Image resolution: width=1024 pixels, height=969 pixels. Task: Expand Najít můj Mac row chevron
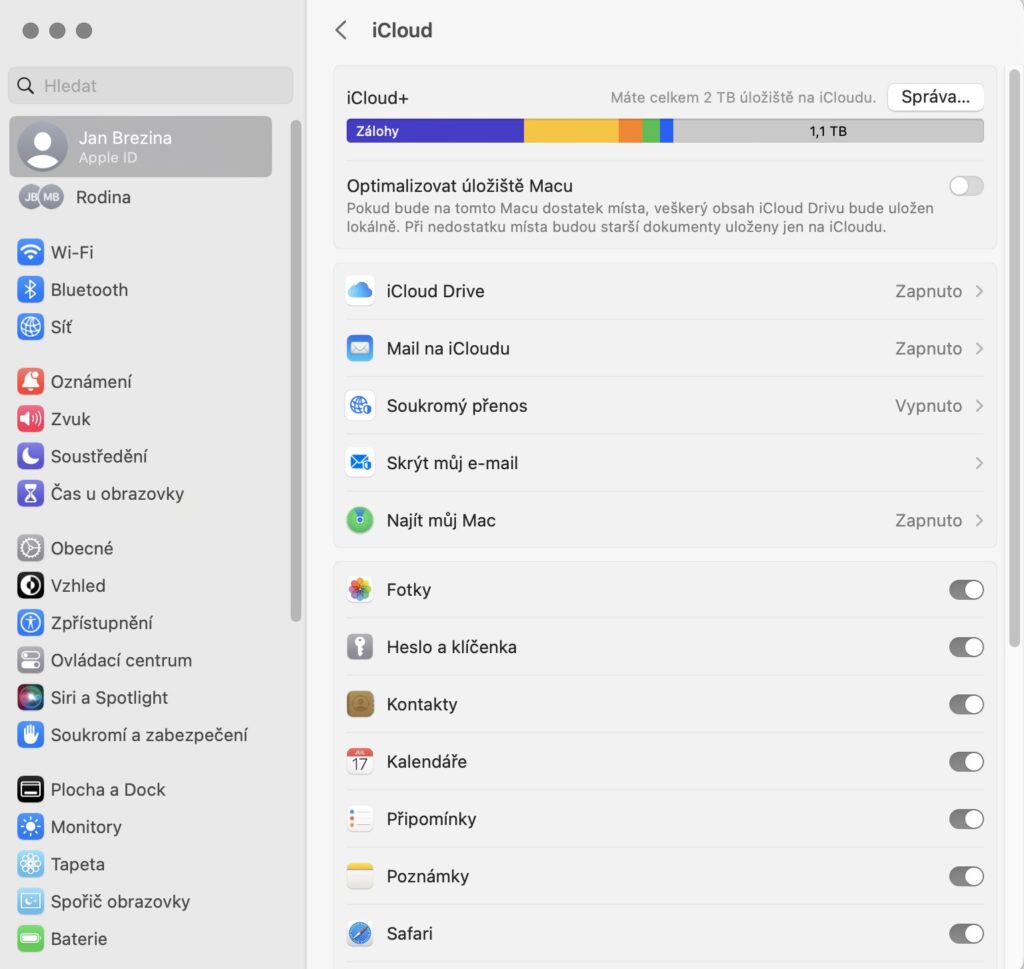click(979, 520)
